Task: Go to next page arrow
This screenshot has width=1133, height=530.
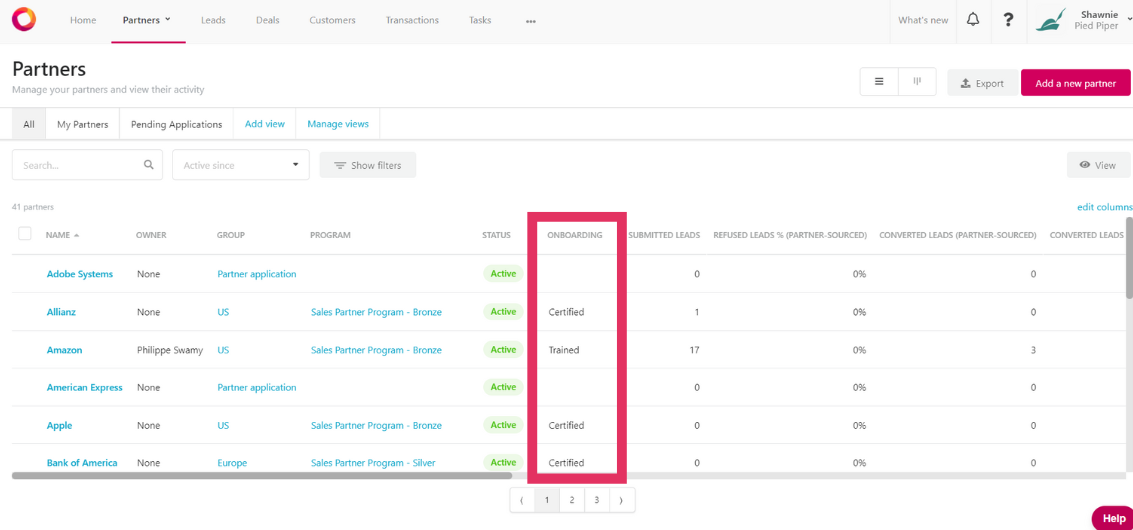Action: pyautogui.click(x=622, y=500)
